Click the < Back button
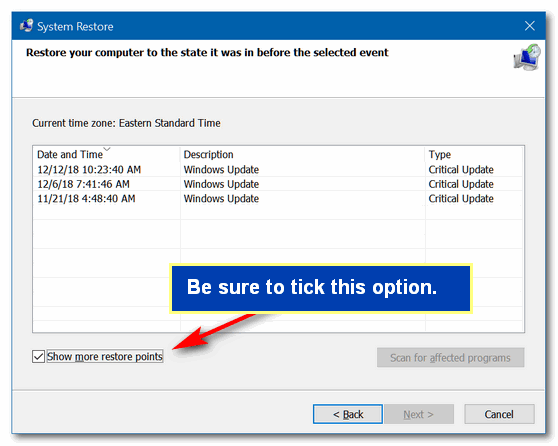558x446 pixels. pyautogui.click(x=348, y=414)
